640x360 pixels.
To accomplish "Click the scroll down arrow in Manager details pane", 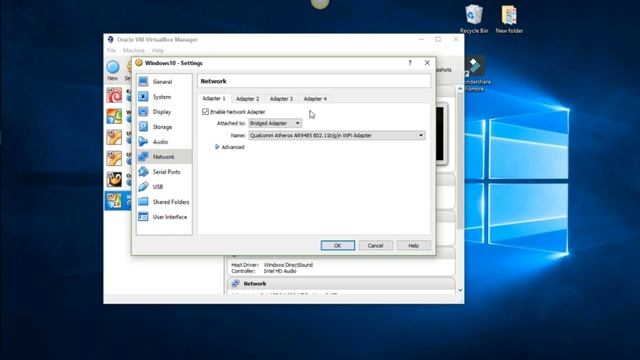I will tap(460, 290).
